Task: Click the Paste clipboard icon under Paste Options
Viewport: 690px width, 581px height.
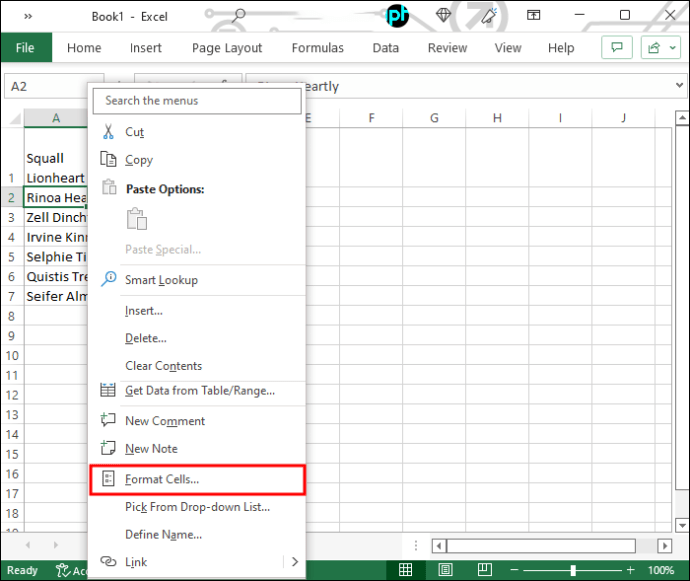Action: tap(137, 219)
